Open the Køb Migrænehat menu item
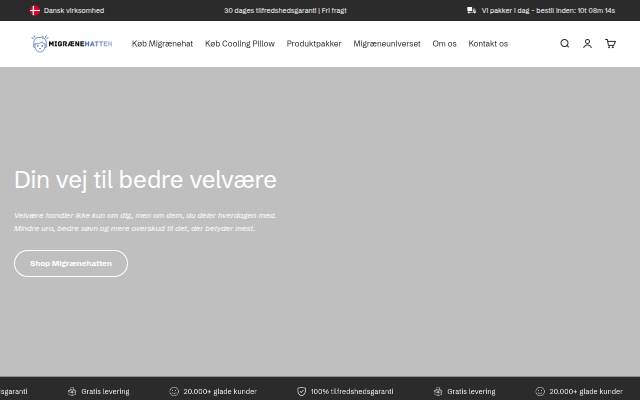Screen dimensions: 640x400 pyautogui.click(x=162, y=44)
